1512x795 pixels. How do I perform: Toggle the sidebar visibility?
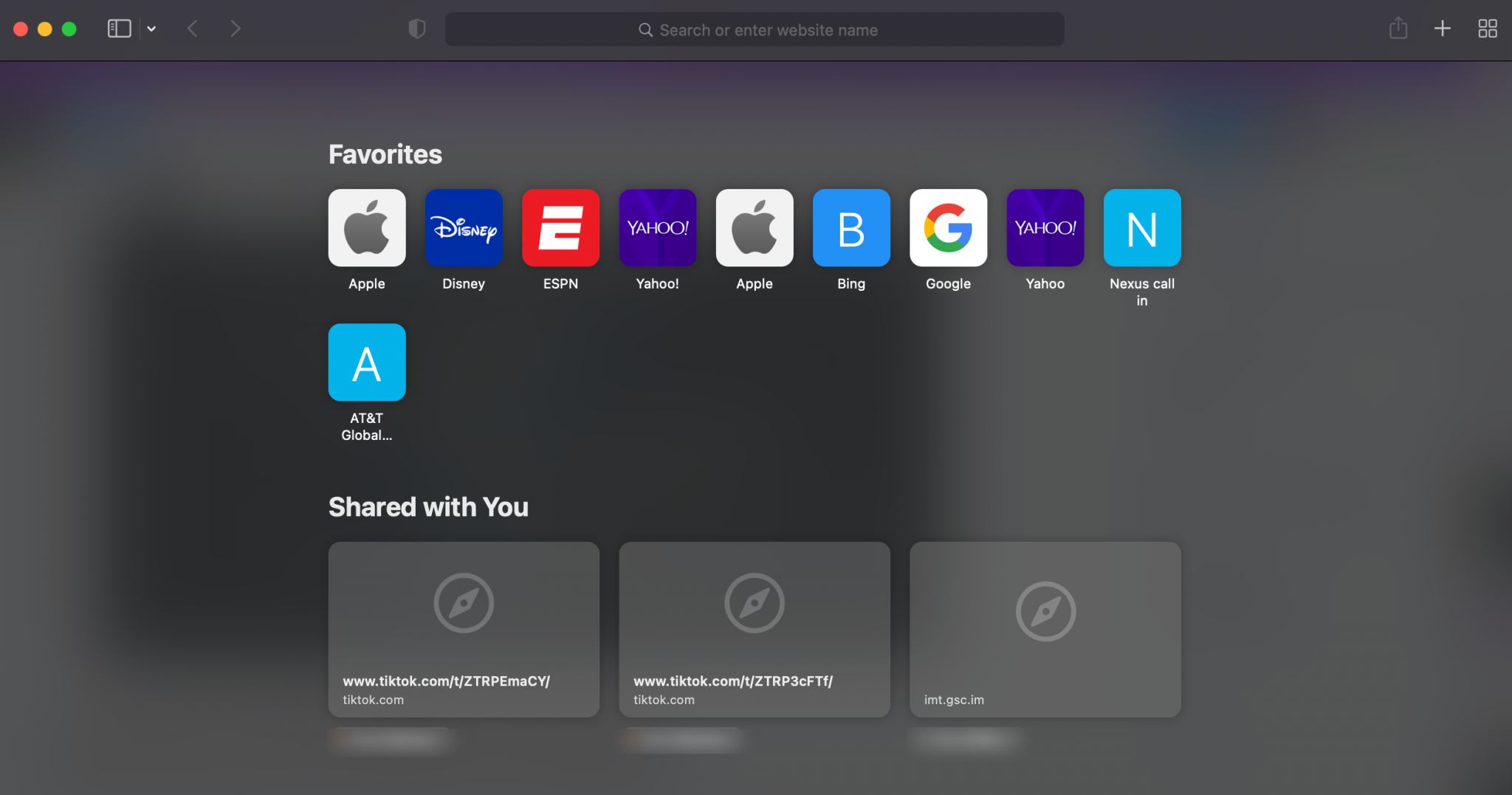pyautogui.click(x=120, y=28)
